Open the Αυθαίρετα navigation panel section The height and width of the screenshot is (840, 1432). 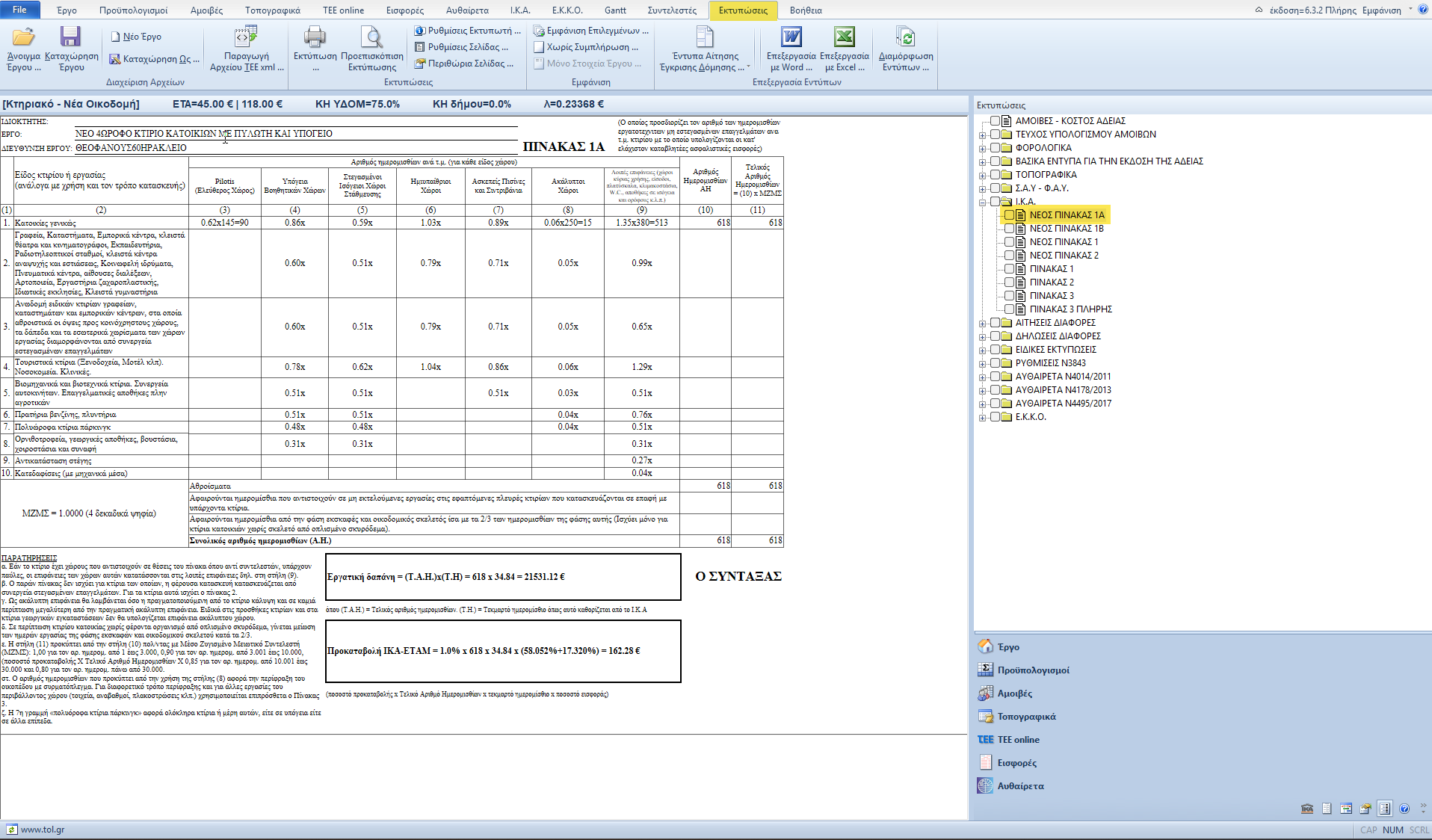tap(1020, 786)
